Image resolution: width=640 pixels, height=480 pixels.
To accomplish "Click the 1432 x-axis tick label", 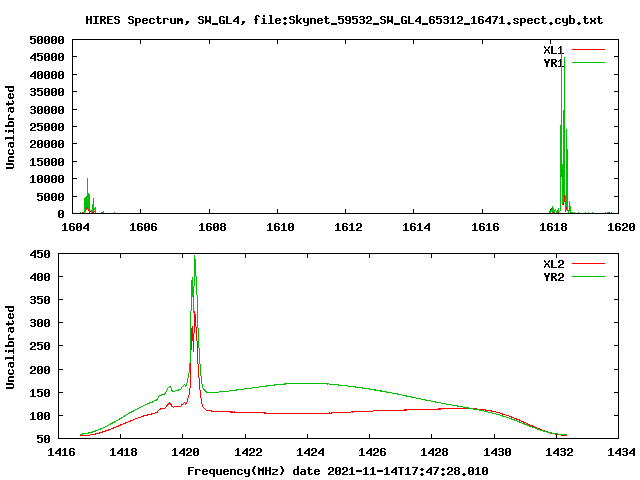I will (x=559, y=452).
